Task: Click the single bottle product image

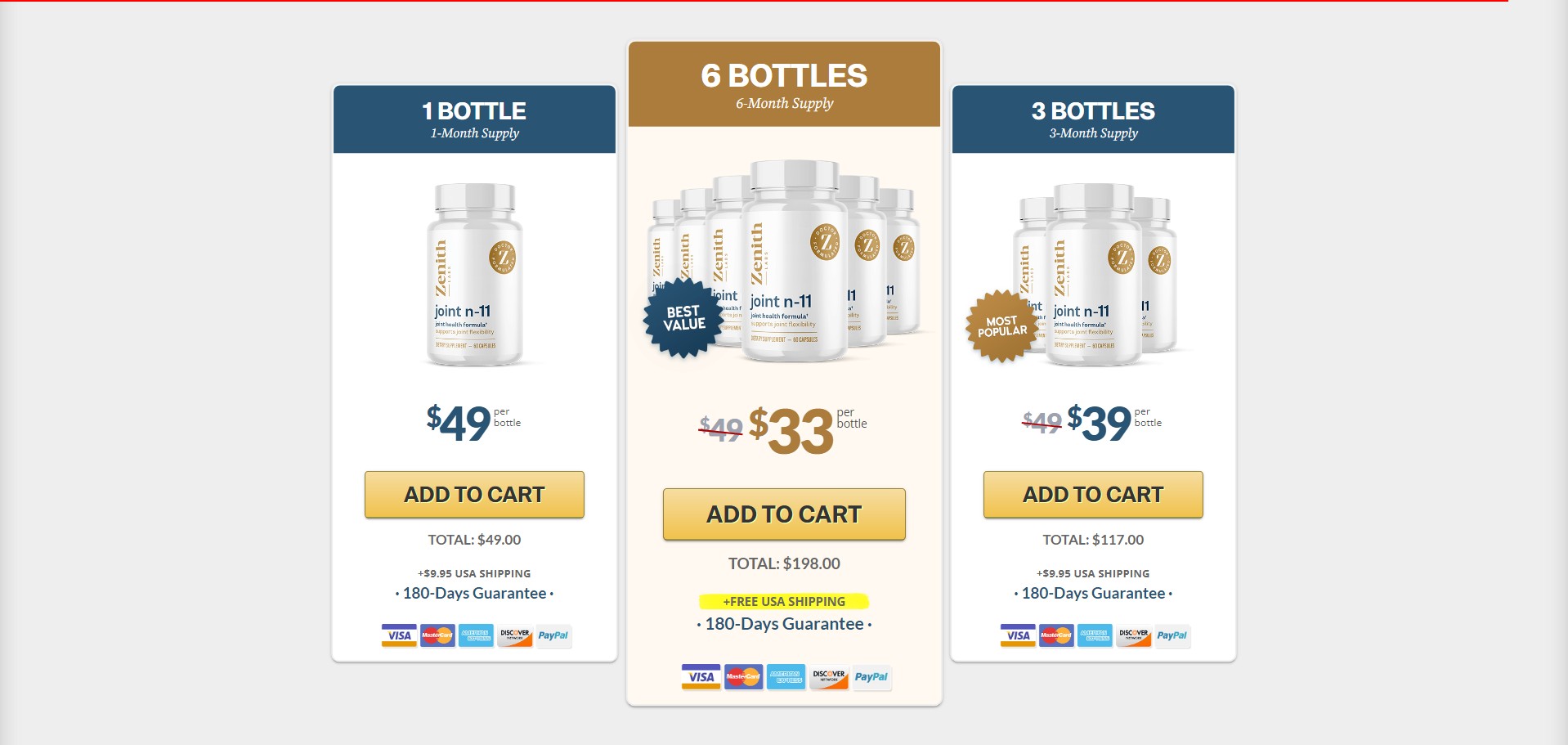Action: 475,274
